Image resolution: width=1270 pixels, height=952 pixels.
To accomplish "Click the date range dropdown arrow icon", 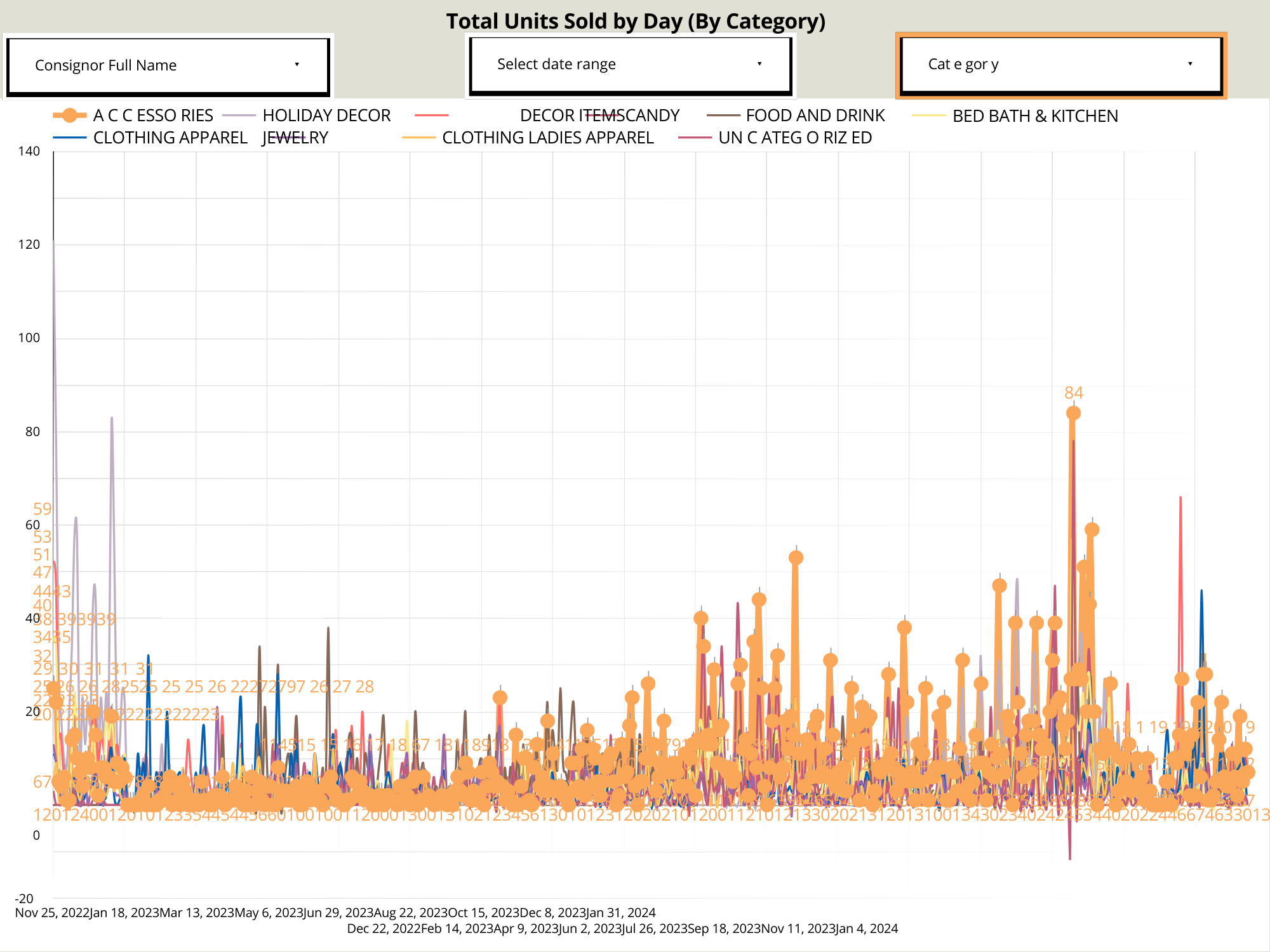I will click(759, 63).
